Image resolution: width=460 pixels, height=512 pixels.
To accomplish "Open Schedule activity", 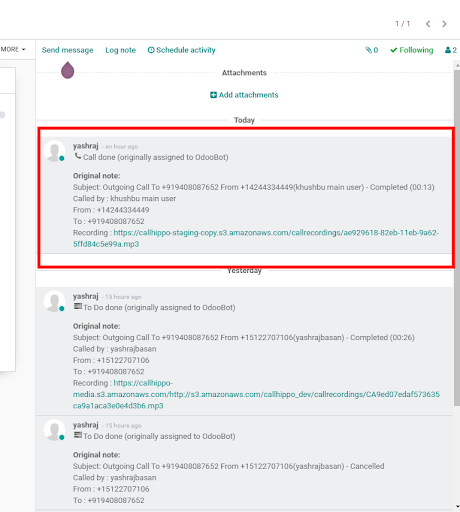I will pos(181,50).
